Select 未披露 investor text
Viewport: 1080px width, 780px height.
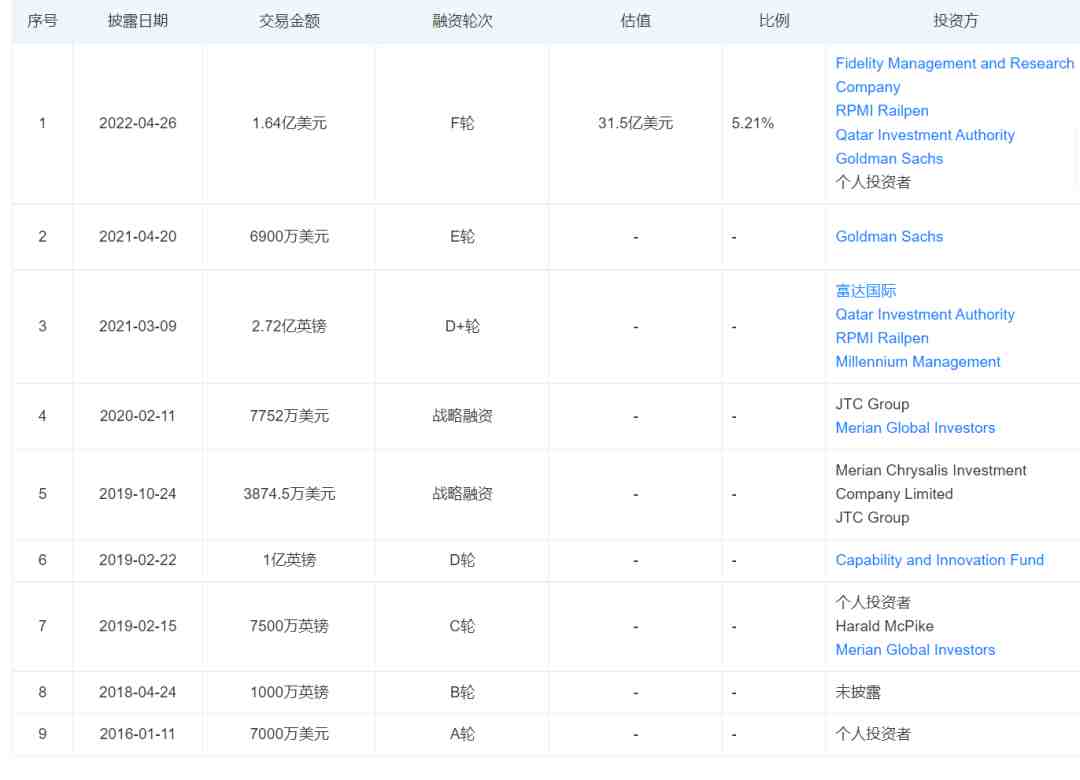point(858,692)
